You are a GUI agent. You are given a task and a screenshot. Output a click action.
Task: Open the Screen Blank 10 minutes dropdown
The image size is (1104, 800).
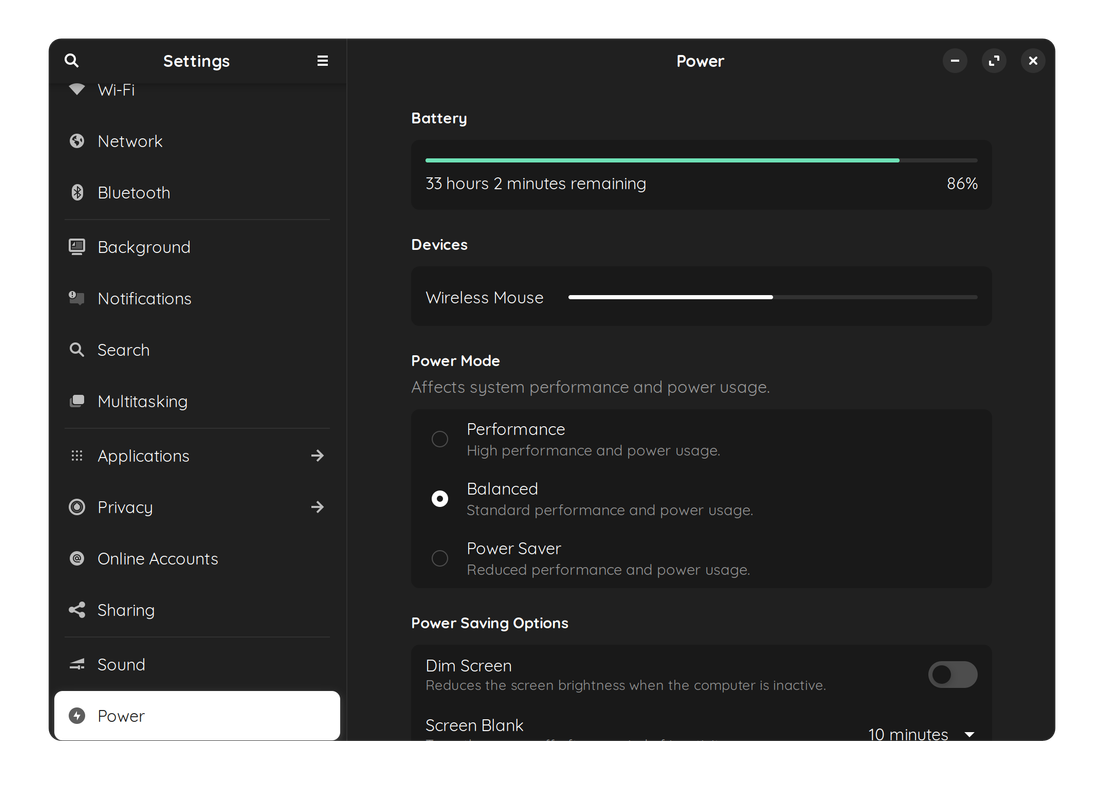[x=921, y=734]
